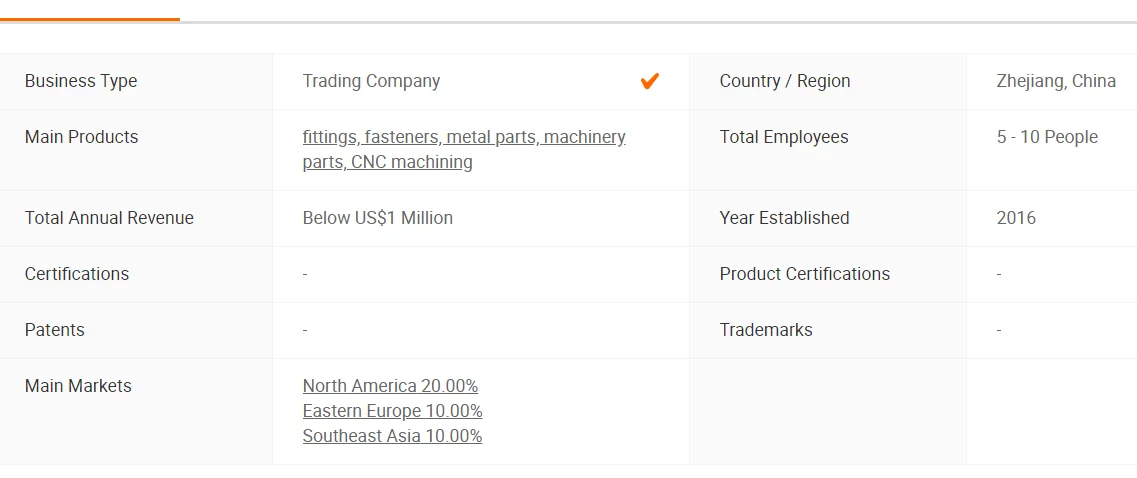1137x478 pixels.
Task: Click the "Zhejiang, China" region value
Action: point(1056,81)
